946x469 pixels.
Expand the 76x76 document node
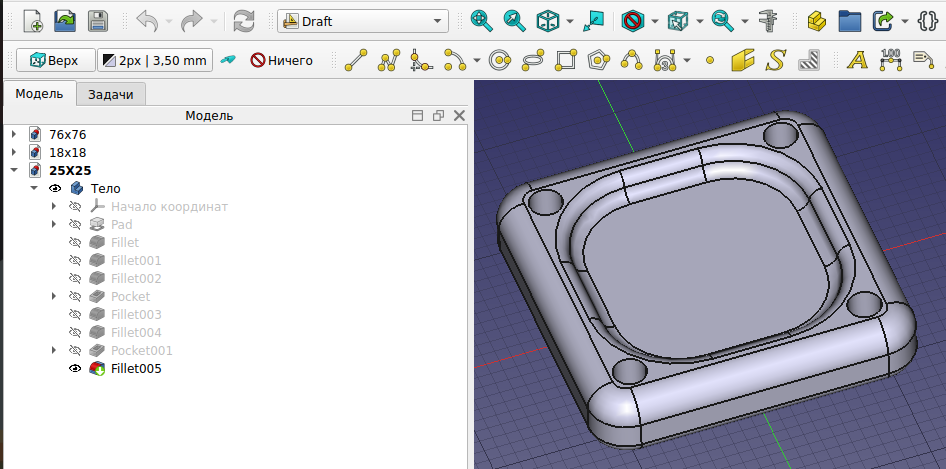coord(14,134)
